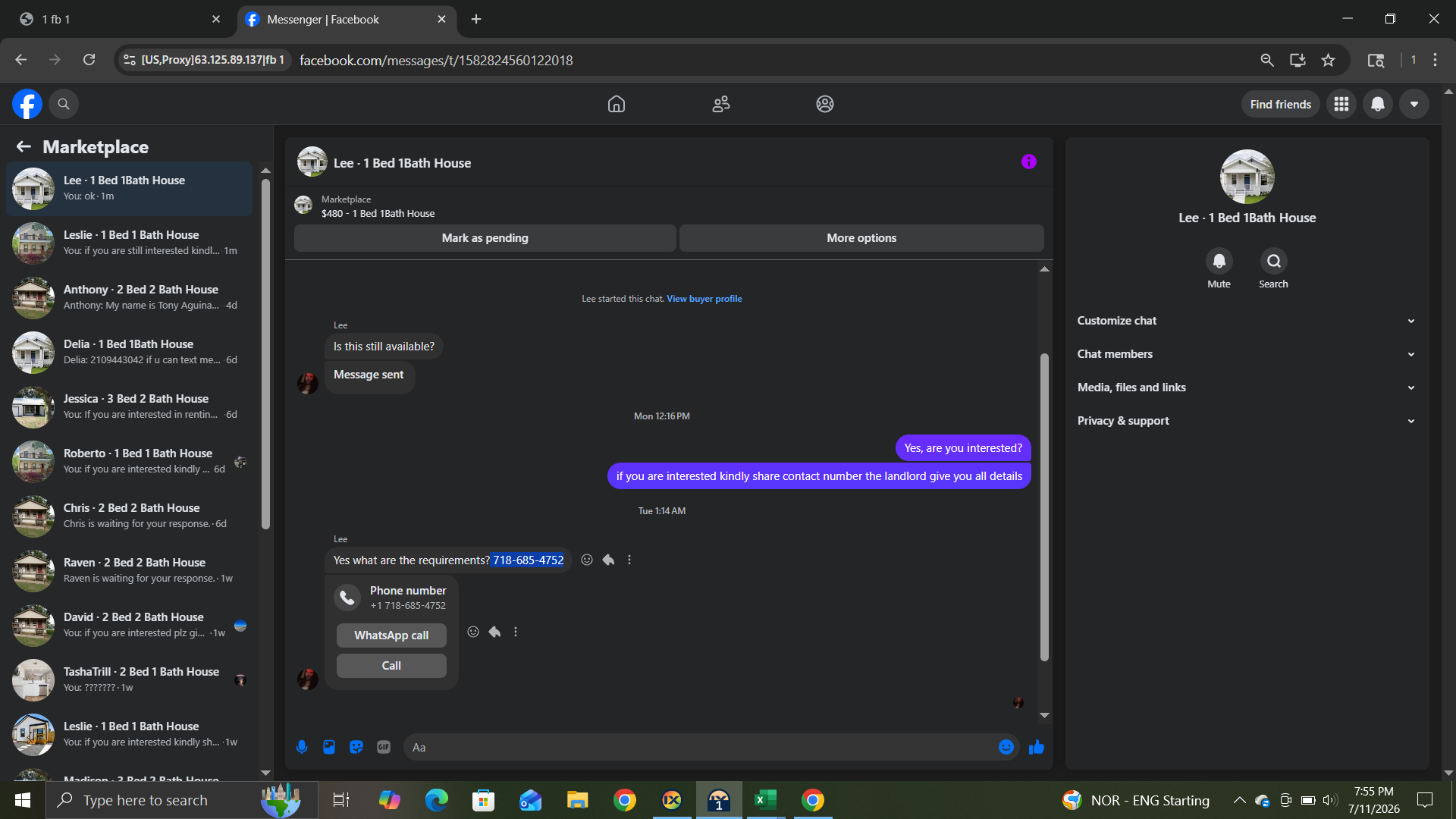This screenshot has height=819, width=1456.
Task: Open Facebook search magnifier
Action: pos(64,104)
